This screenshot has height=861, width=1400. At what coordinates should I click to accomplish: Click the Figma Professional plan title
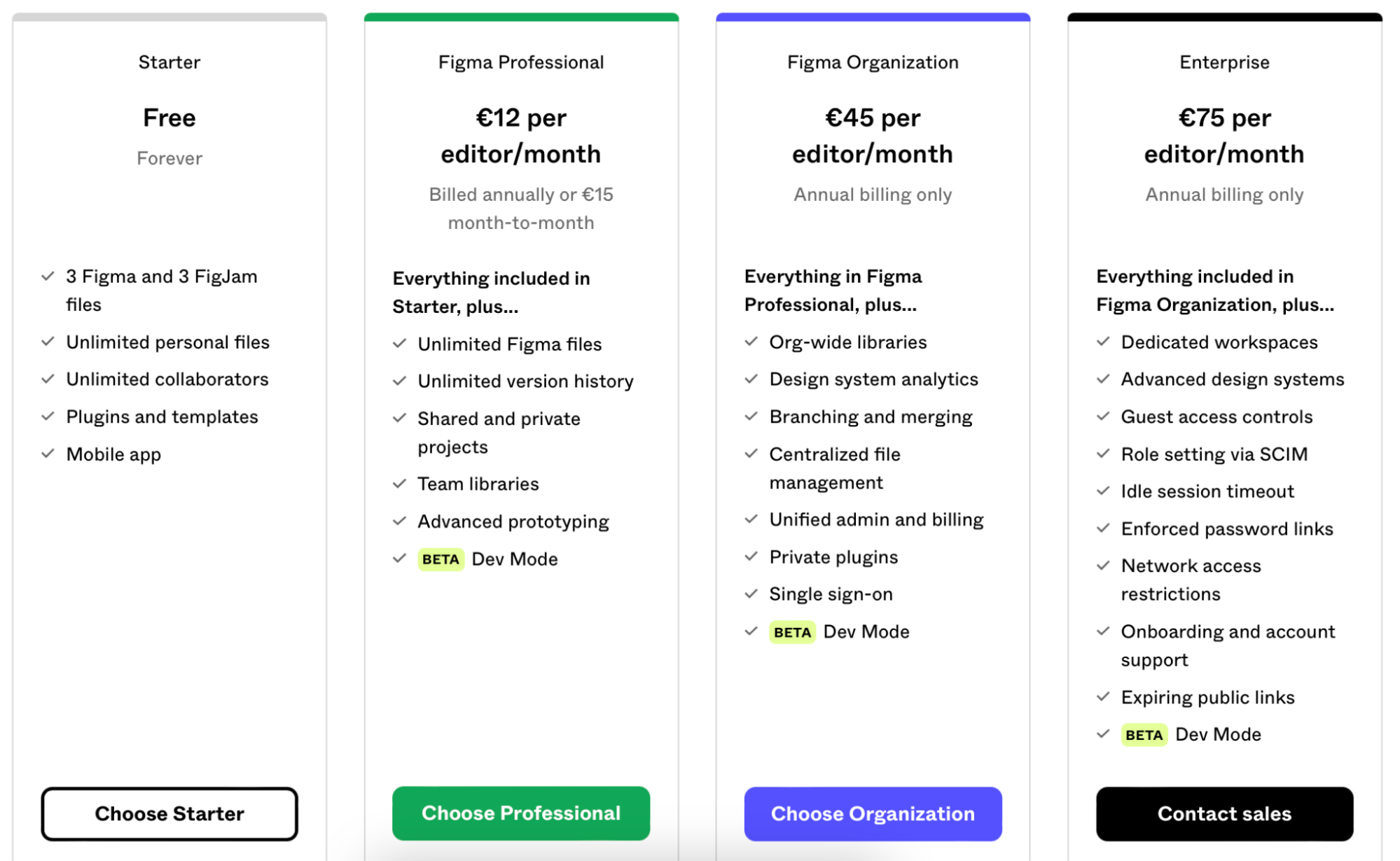[x=521, y=62]
